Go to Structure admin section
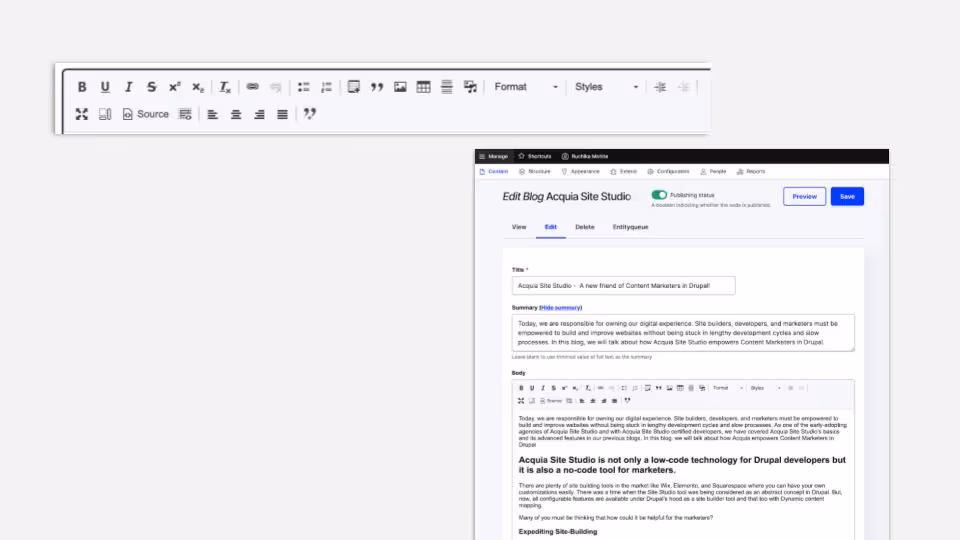Screen dimensions: 960x540 coord(534,171)
